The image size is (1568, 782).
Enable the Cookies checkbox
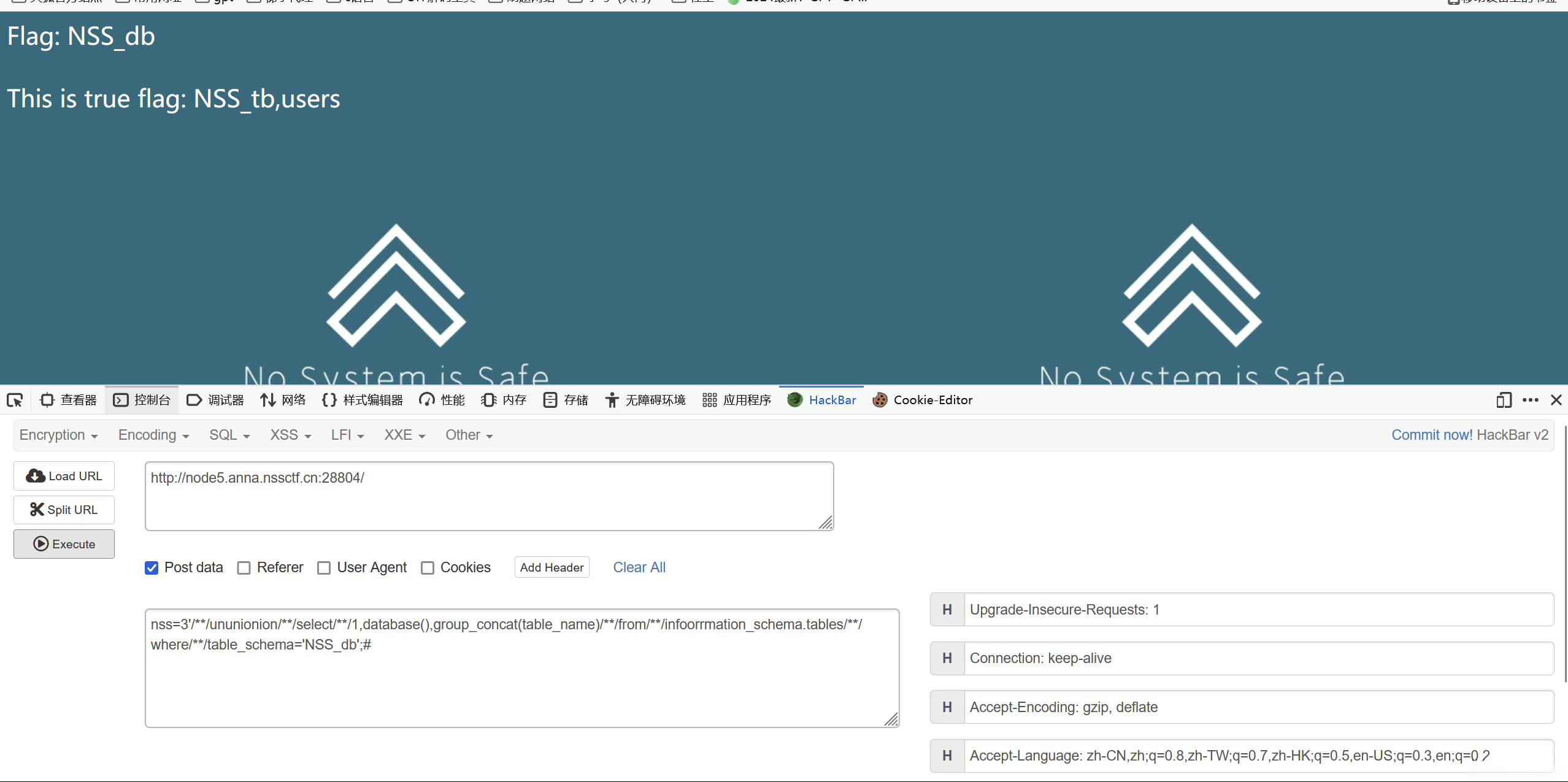[428, 568]
